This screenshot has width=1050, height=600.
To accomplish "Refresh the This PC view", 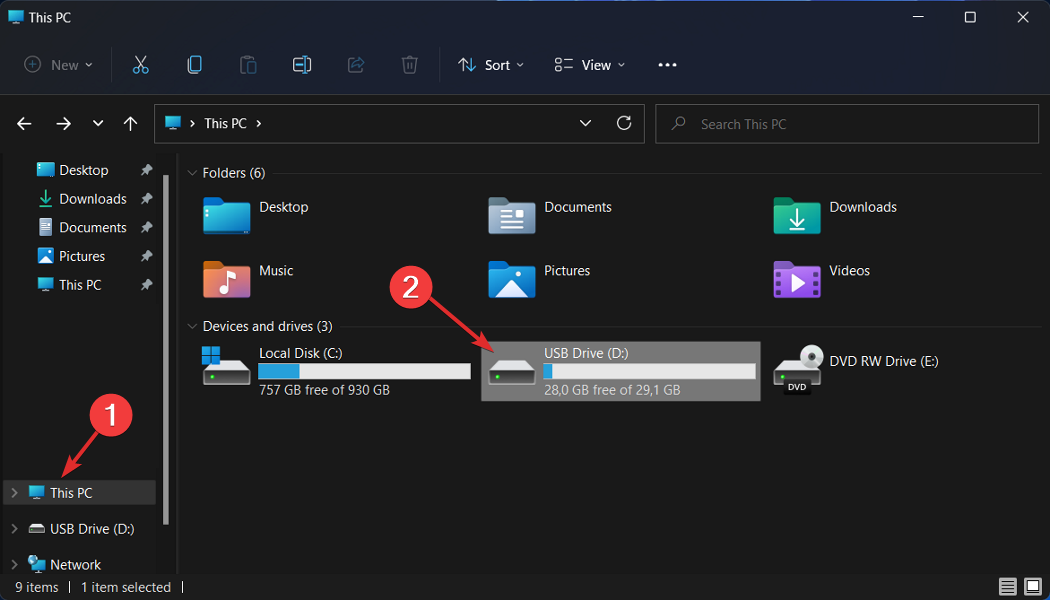I will pos(624,123).
